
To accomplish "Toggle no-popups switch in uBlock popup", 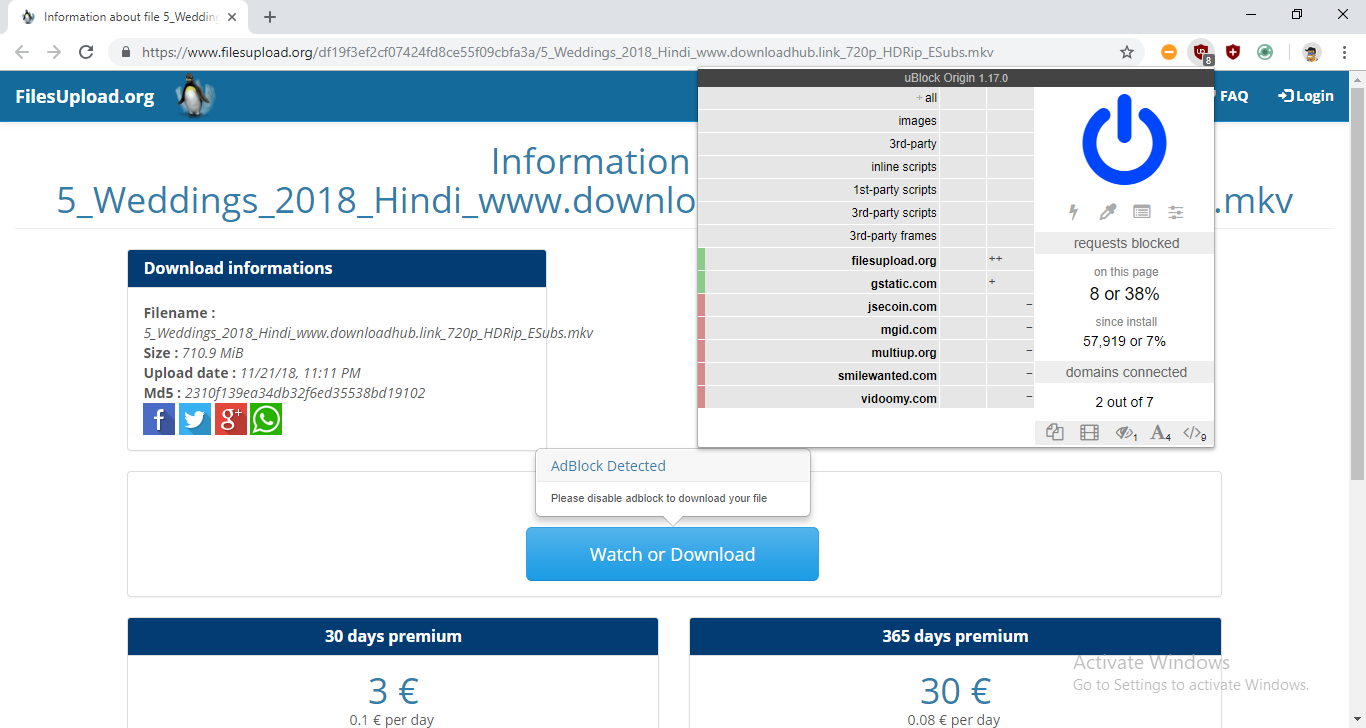I will click(x=1054, y=433).
